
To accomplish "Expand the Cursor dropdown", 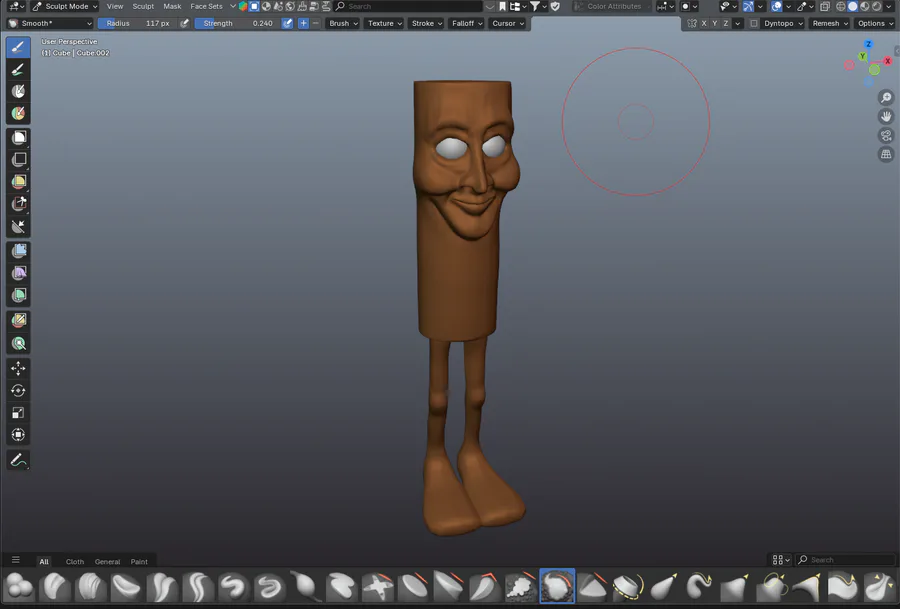I will (508, 24).
